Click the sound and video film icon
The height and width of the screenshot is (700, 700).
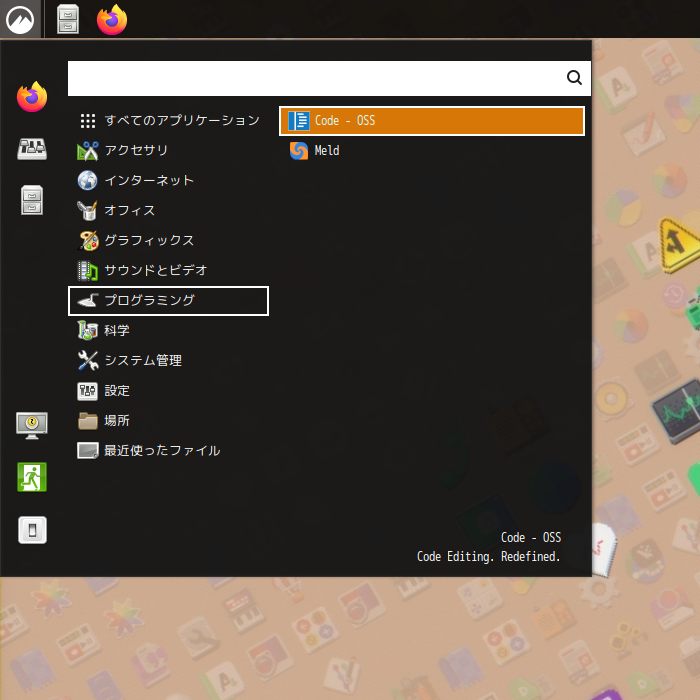coord(88,271)
